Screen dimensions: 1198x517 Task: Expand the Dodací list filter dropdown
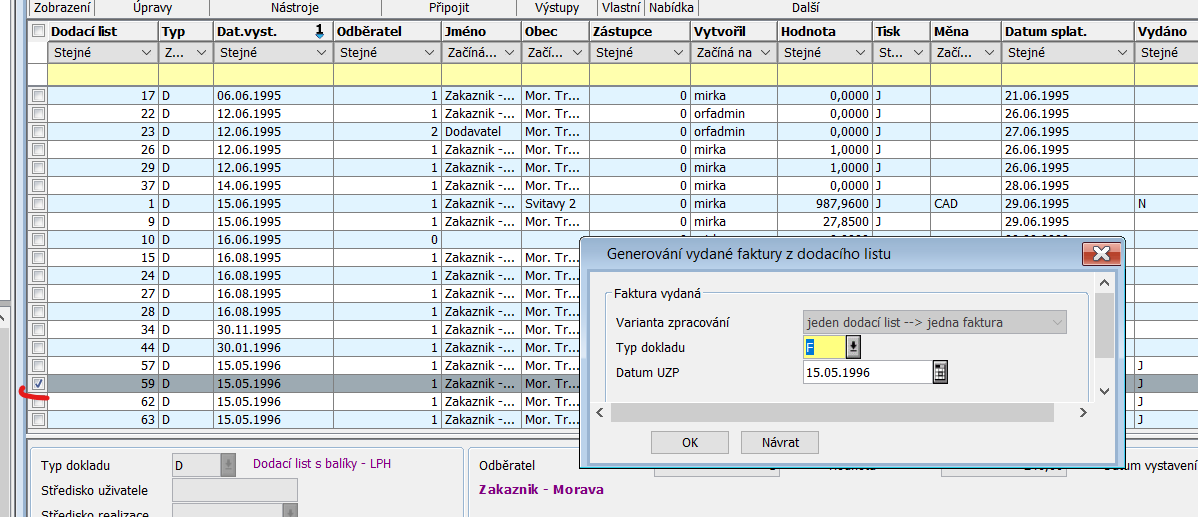145,53
